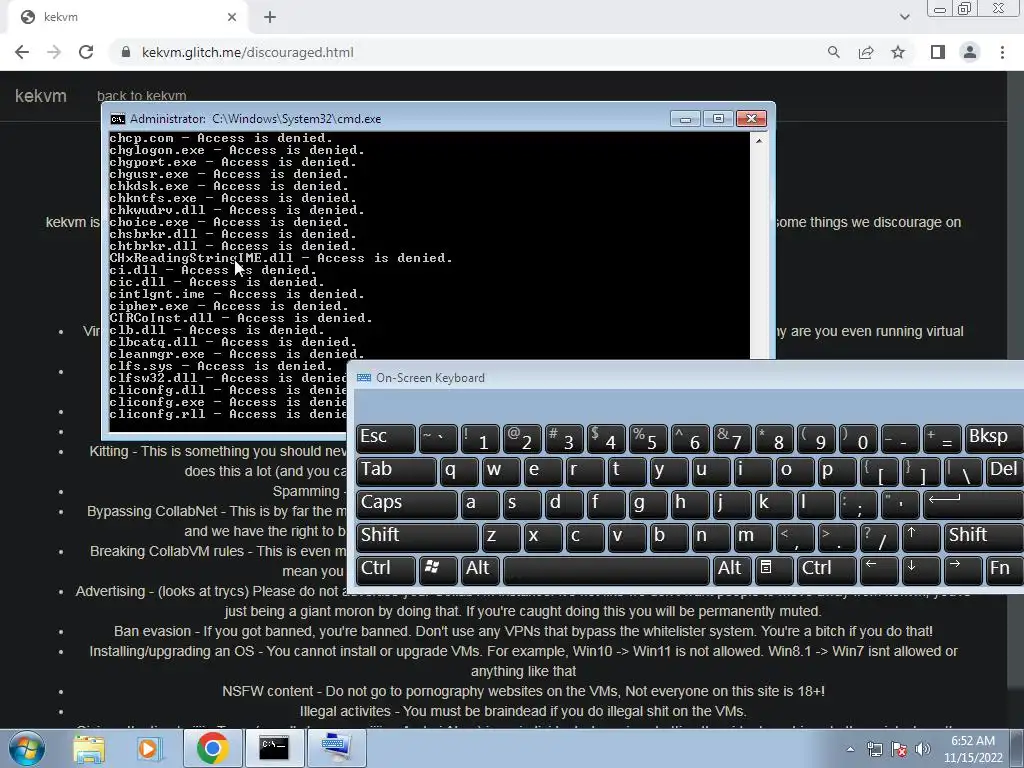1024x768 pixels.
Task: Select the kekvm browser tab
Action: click(128, 18)
